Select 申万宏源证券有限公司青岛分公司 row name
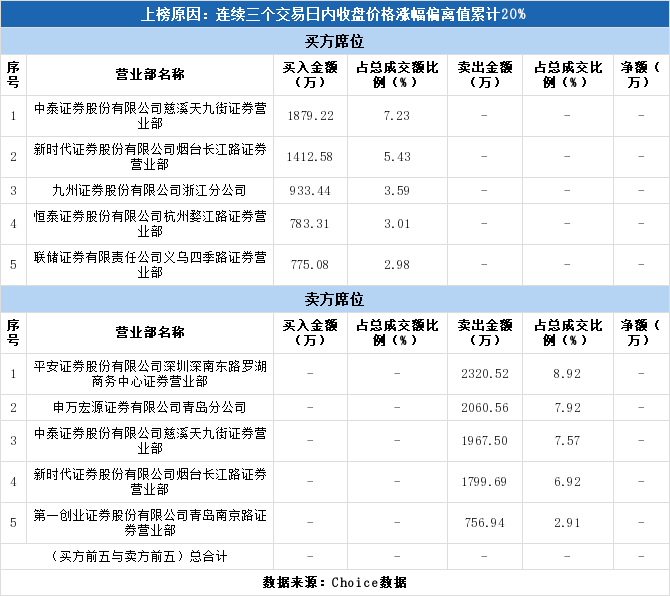 [x=149, y=408]
